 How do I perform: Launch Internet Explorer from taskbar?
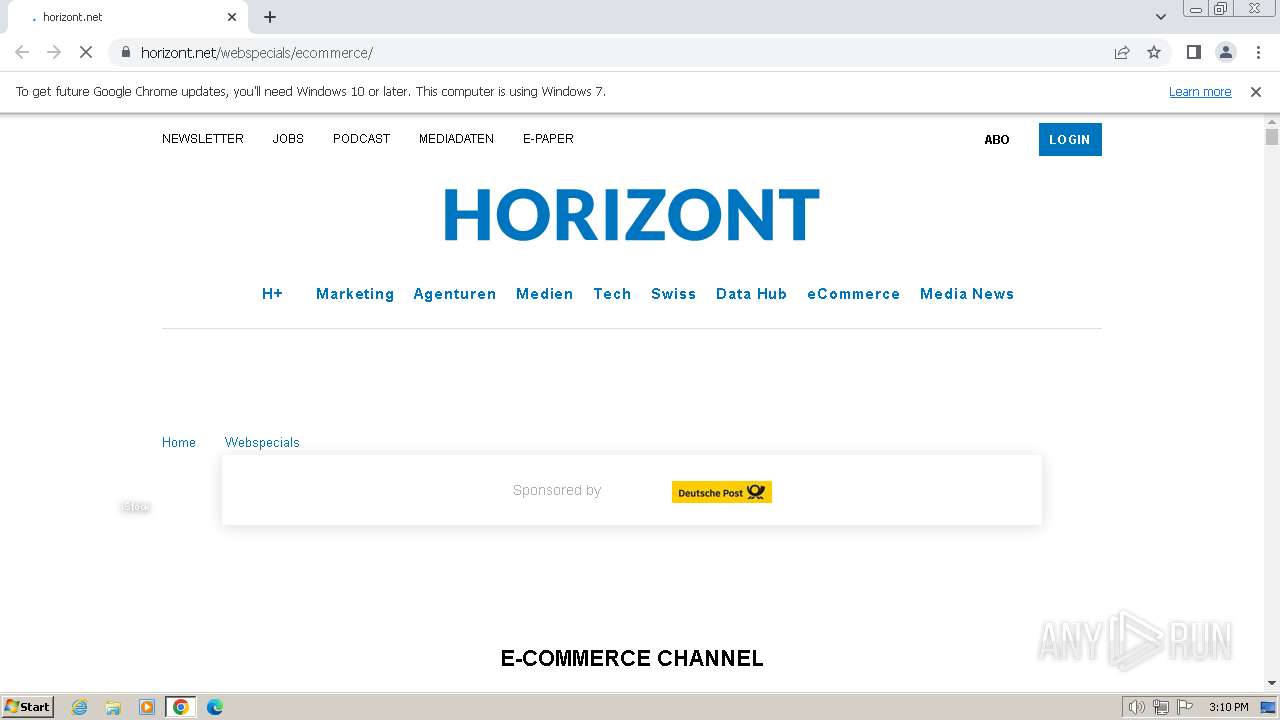click(79, 707)
